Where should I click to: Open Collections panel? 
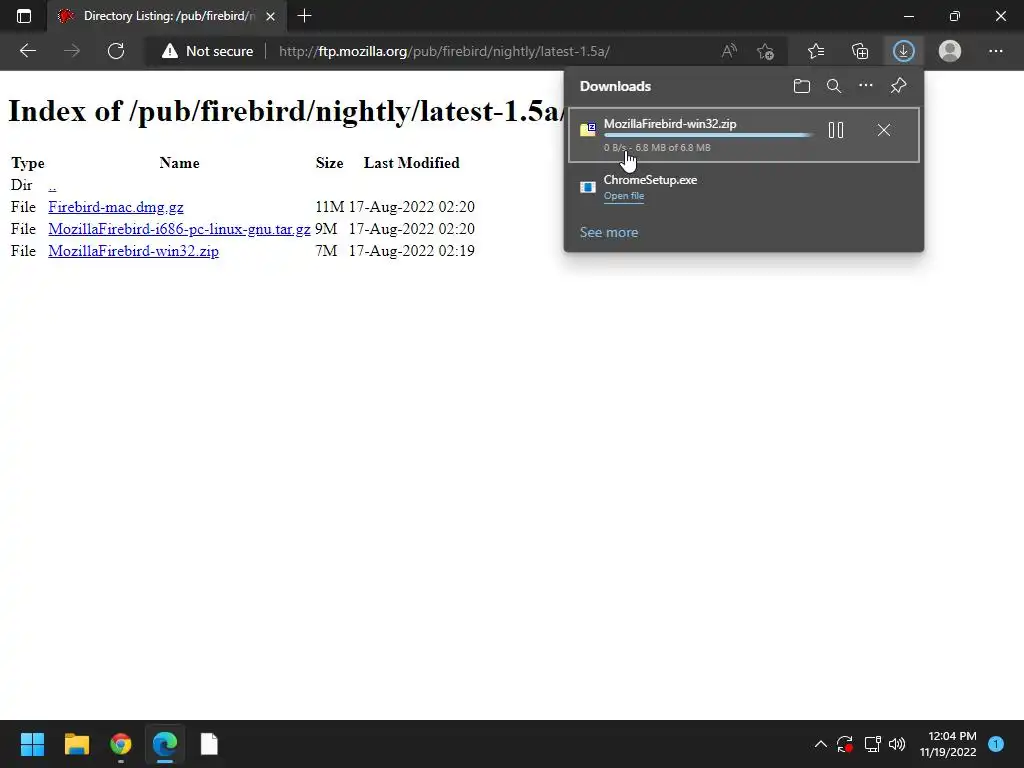[x=860, y=51]
